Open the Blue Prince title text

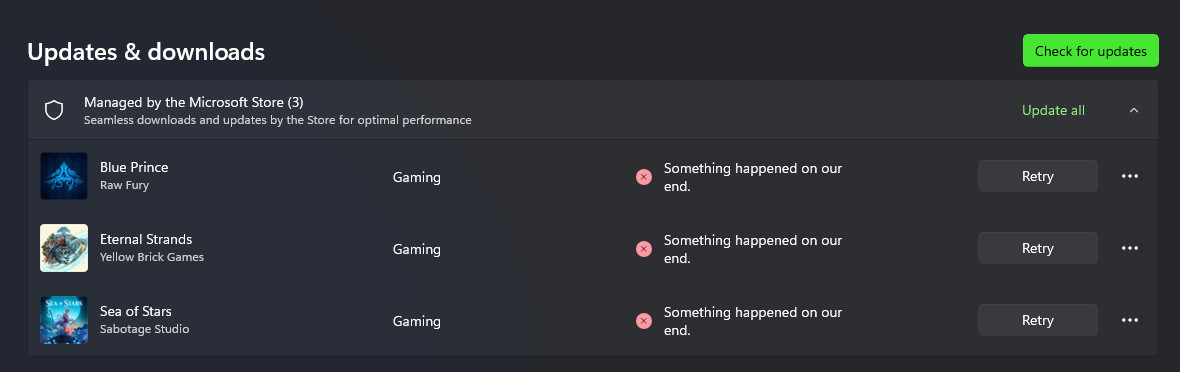pyautogui.click(x=134, y=167)
